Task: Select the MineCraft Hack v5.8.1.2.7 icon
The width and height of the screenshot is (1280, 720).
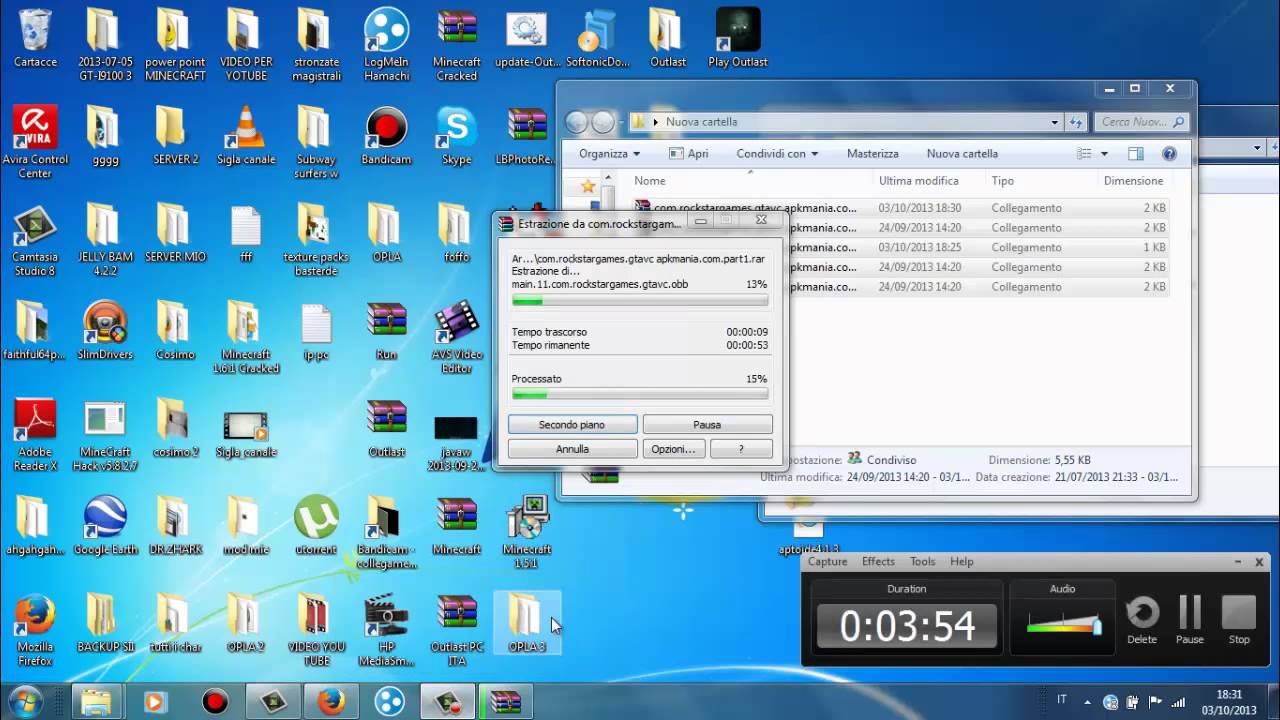Action: [x=105, y=435]
